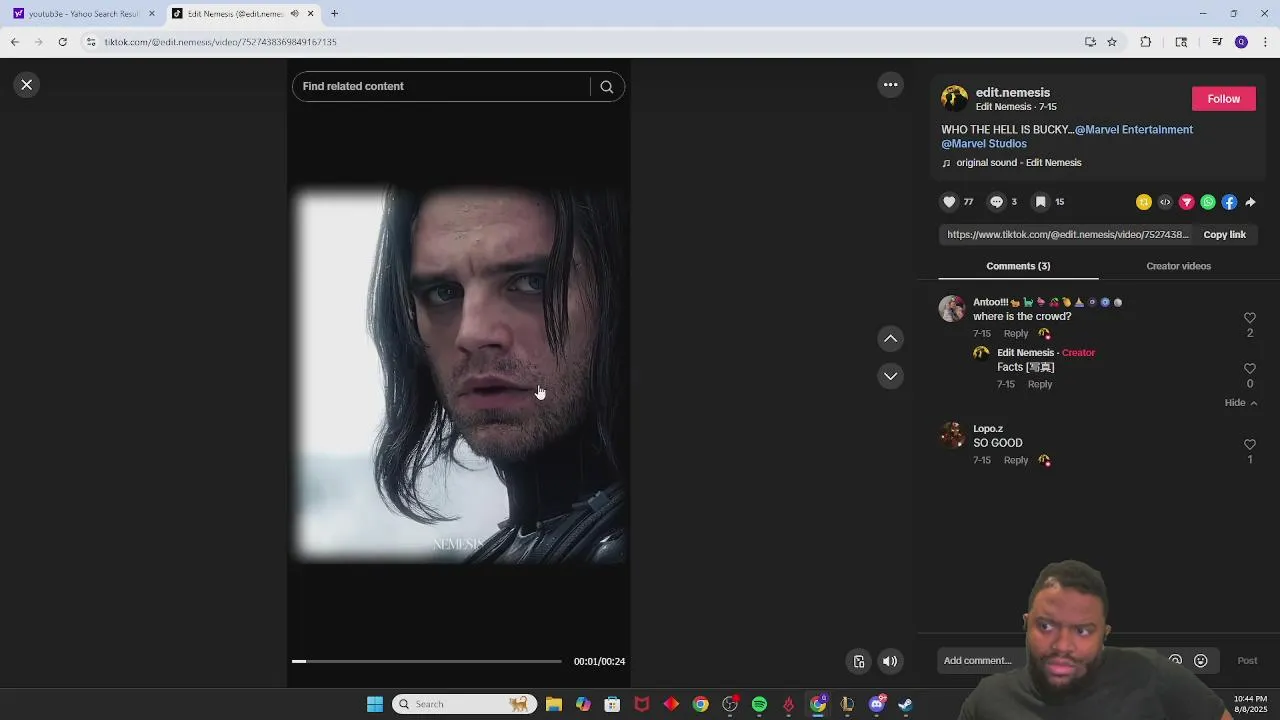Bookmark this page with the star icon
The height and width of the screenshot is (720, 1280).
pos(1112,42)
